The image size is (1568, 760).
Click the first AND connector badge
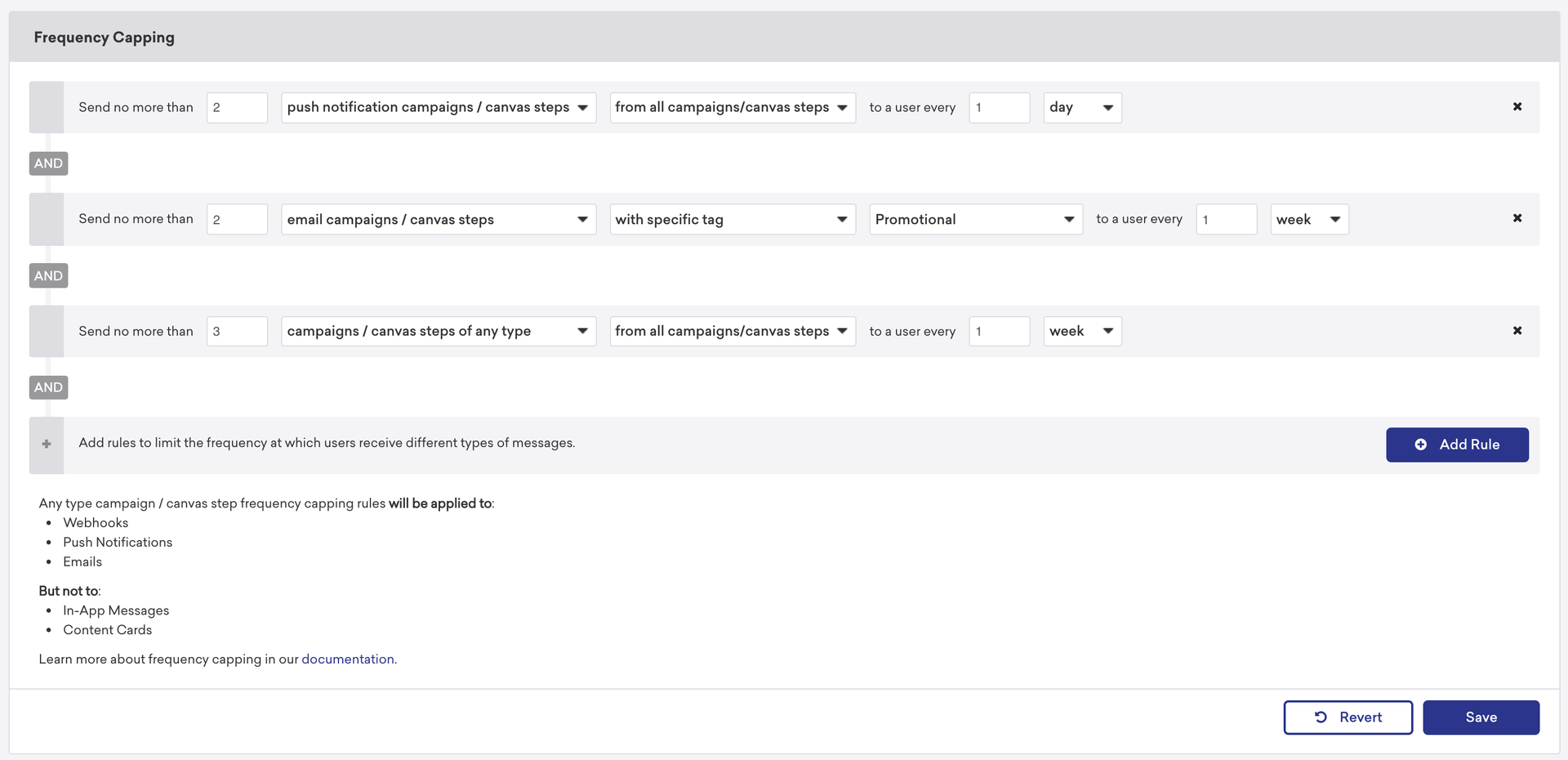pyautogui.click(x=48, y=163)
